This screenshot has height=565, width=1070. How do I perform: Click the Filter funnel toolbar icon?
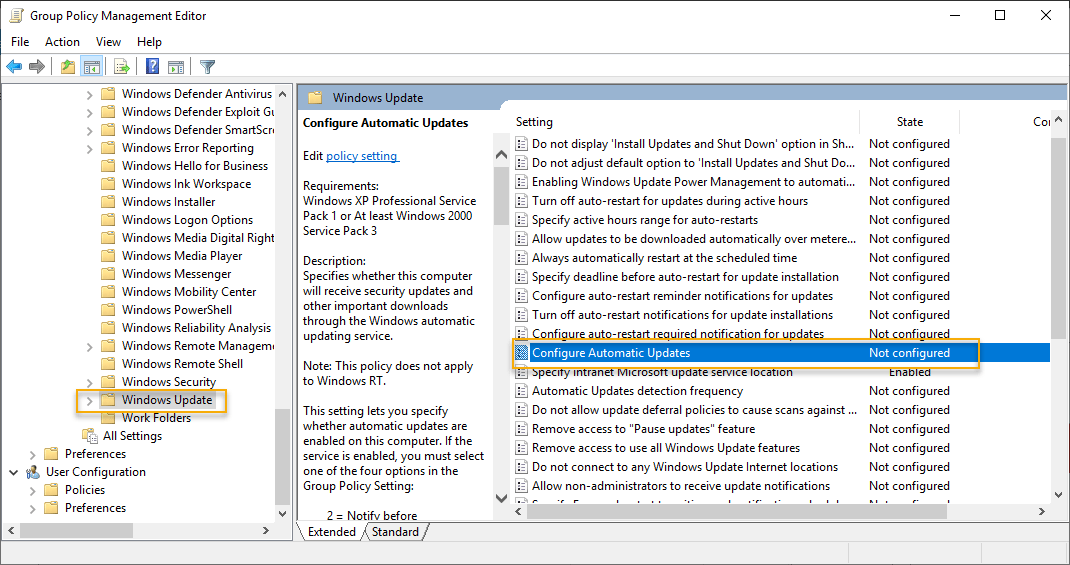click(x=207, y=66)
